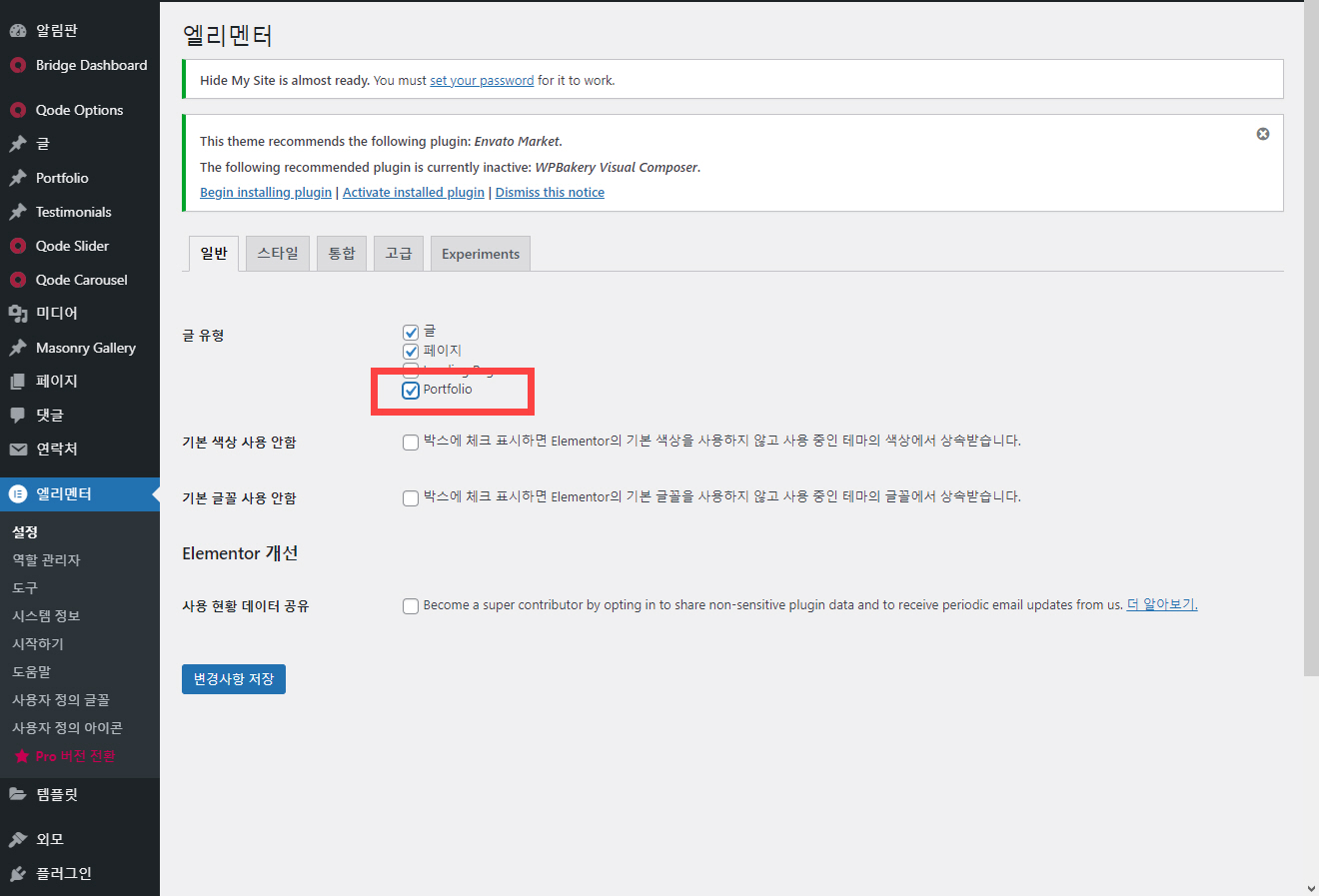Image resolution: width=1319 pixels, height=896 pixels.
Task: Click the Qode Carousel icon
Action: [18, 280]
